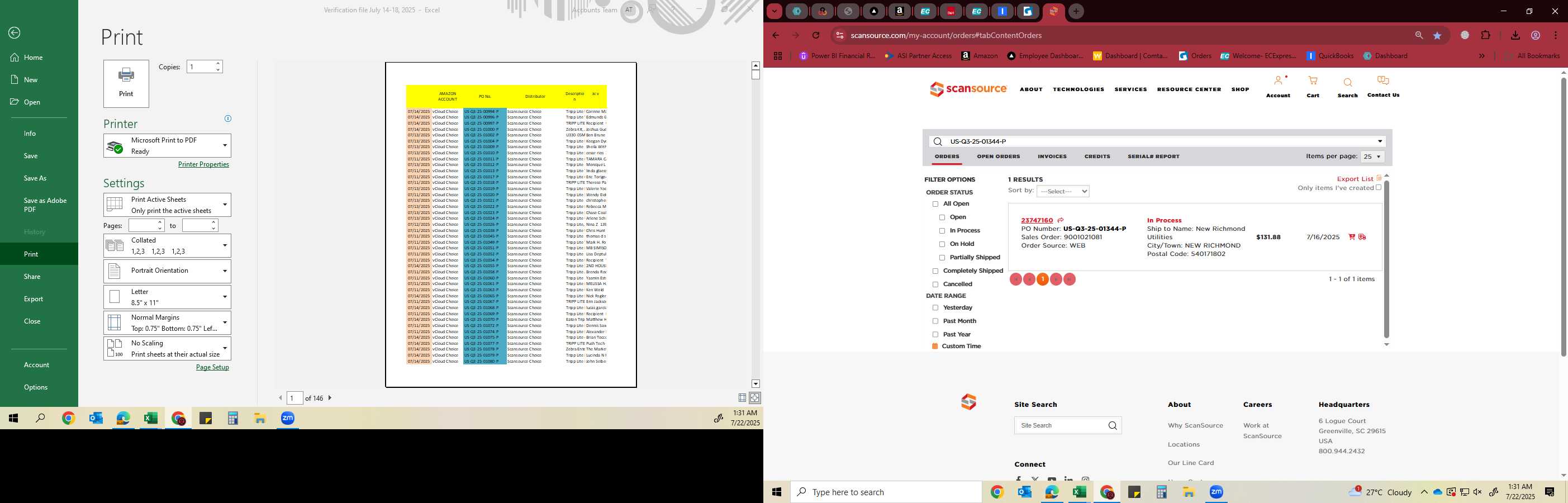The width and height of the screenshot is (1568, 503).
Task: Open the Sort by Select dropdown
Action: click(1063, 191)
